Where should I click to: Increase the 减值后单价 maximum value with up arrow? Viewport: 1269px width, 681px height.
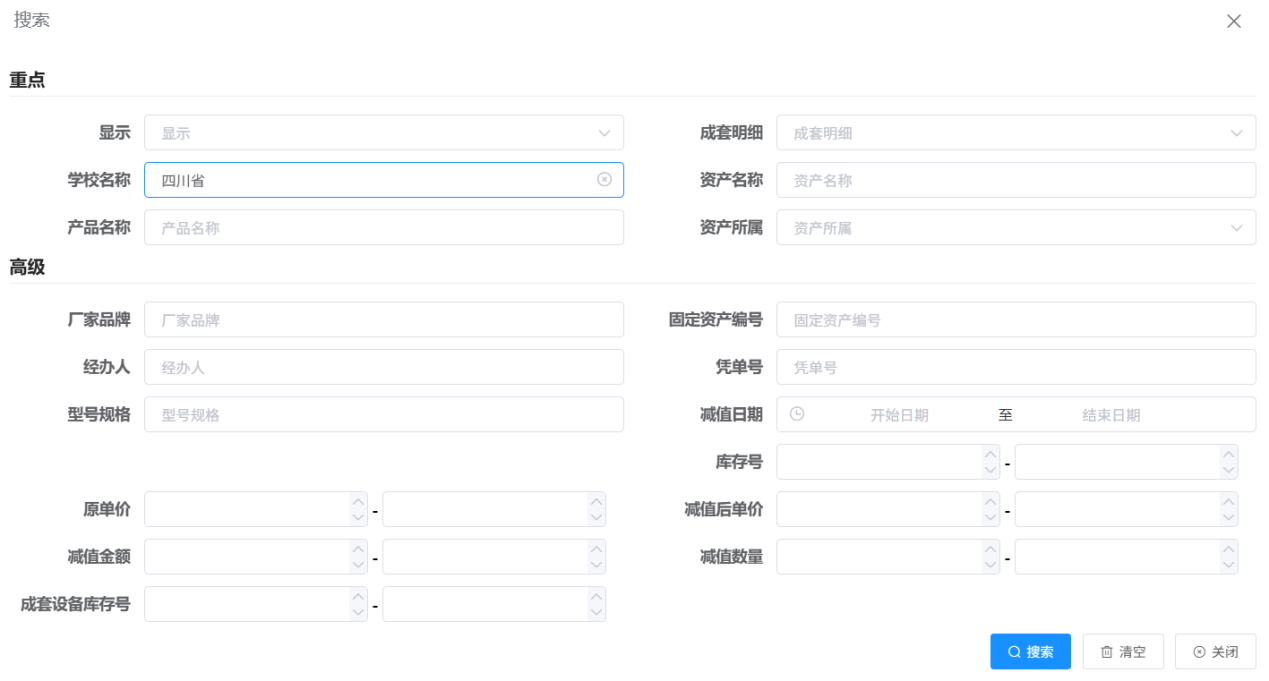(1228, 500)
